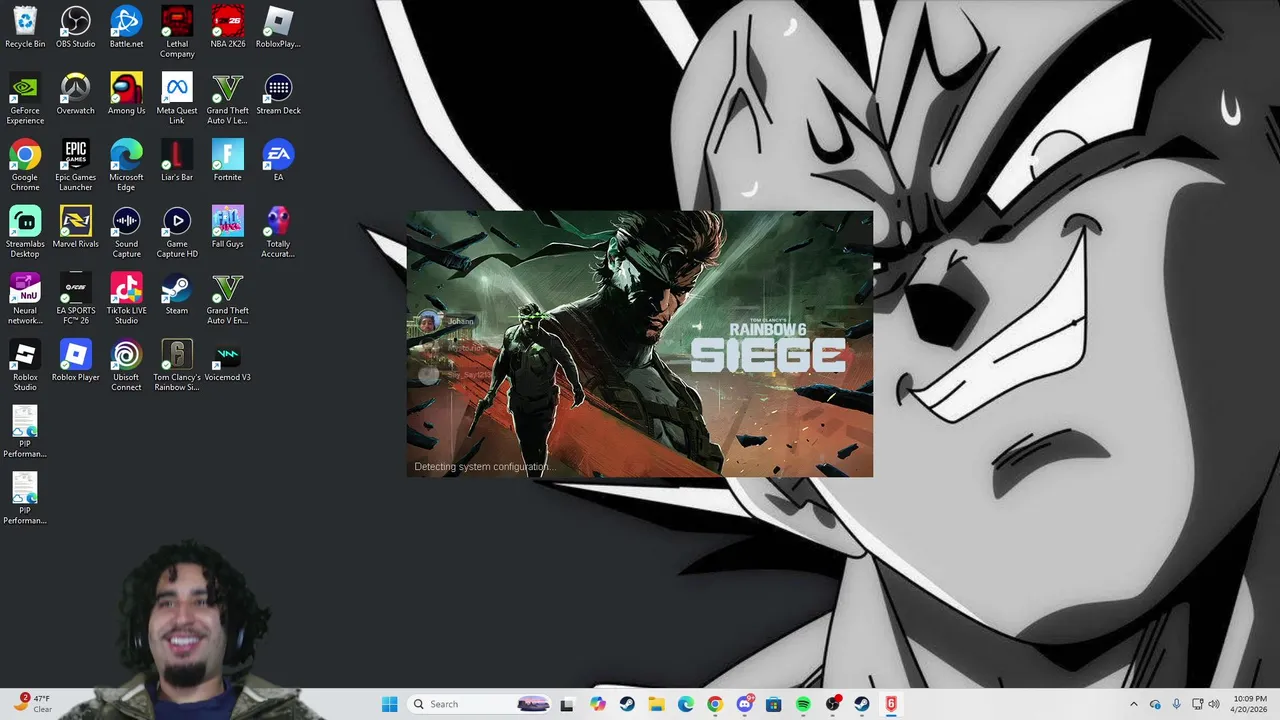
Task: Open Microsoft Store from the taskbar
Action: click(773, 704)
